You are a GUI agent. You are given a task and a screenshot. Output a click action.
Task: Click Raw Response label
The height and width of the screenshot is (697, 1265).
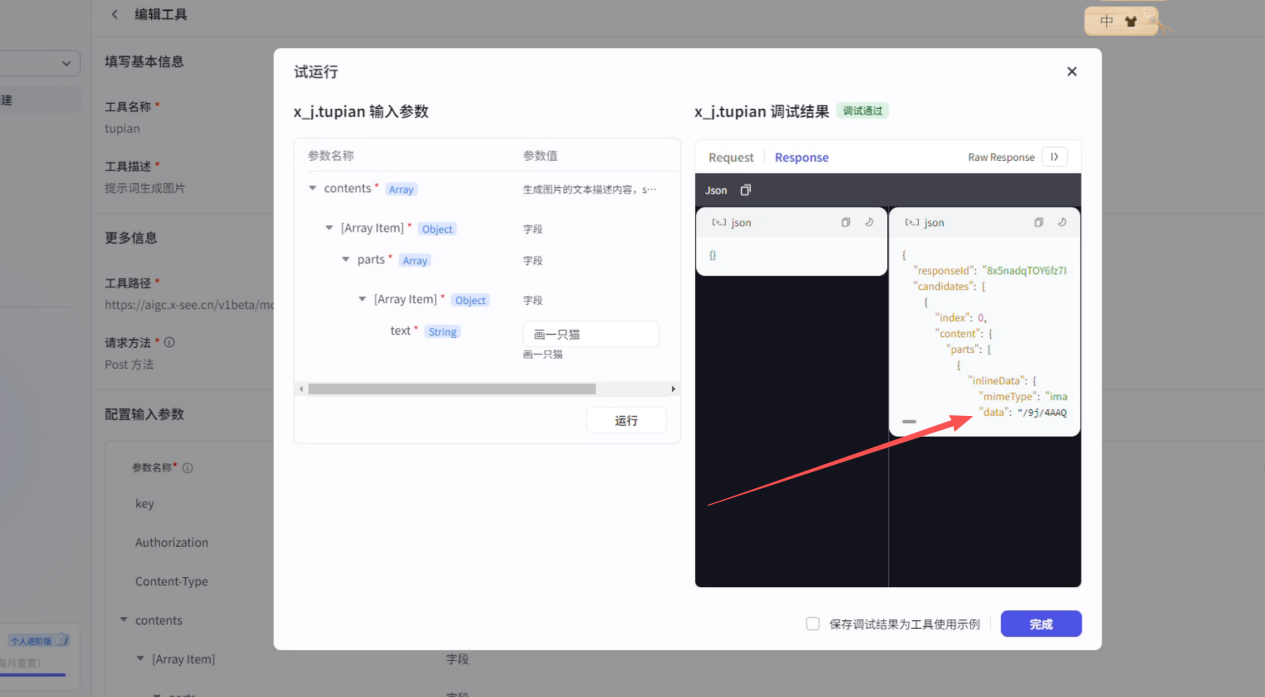tap(1001, 157)
